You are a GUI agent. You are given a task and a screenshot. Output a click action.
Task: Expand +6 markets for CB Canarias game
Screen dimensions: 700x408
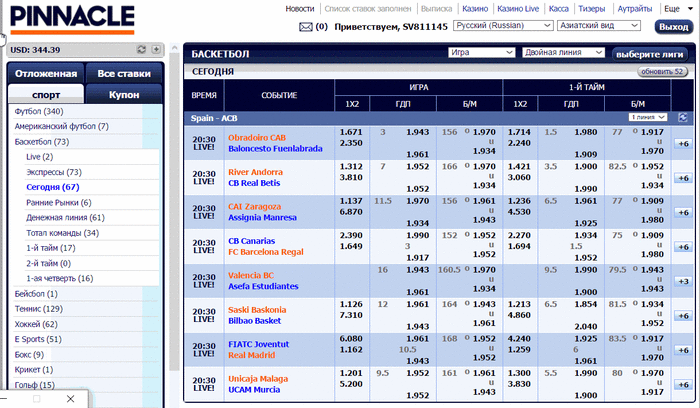(x=683, y=247)
